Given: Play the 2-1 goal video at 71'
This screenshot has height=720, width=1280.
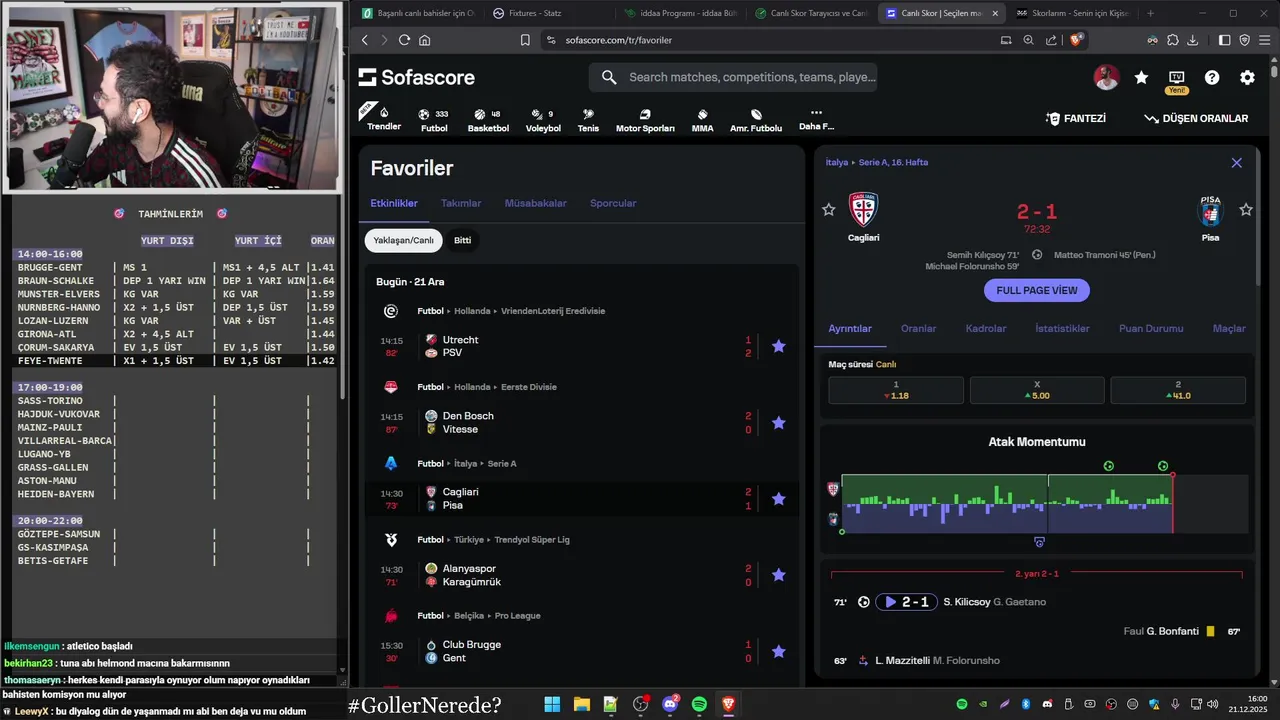Looking at the screenshot, I should pos(906,602).
